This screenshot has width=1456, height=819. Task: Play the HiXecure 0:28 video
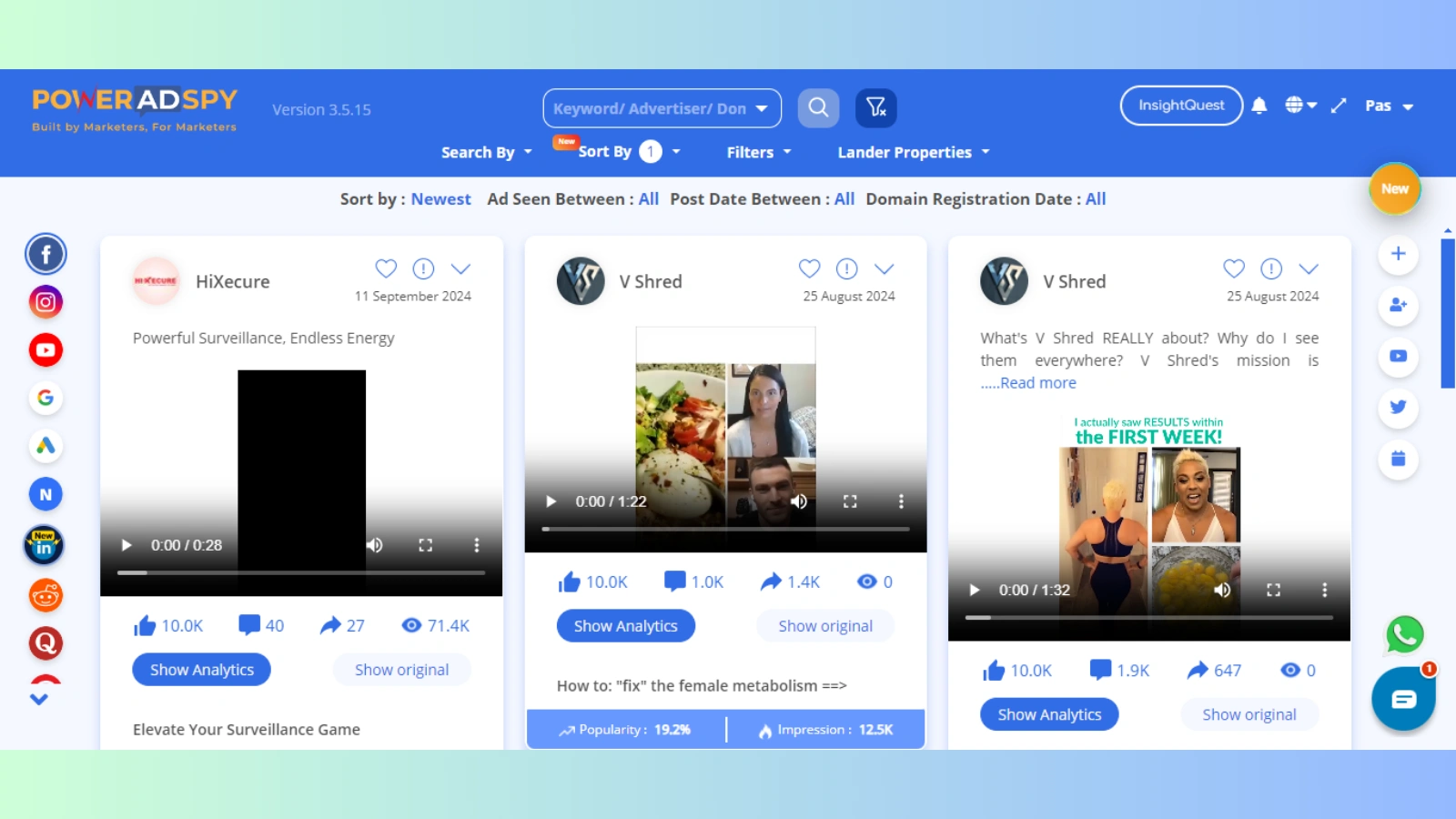tap(126, 545)
